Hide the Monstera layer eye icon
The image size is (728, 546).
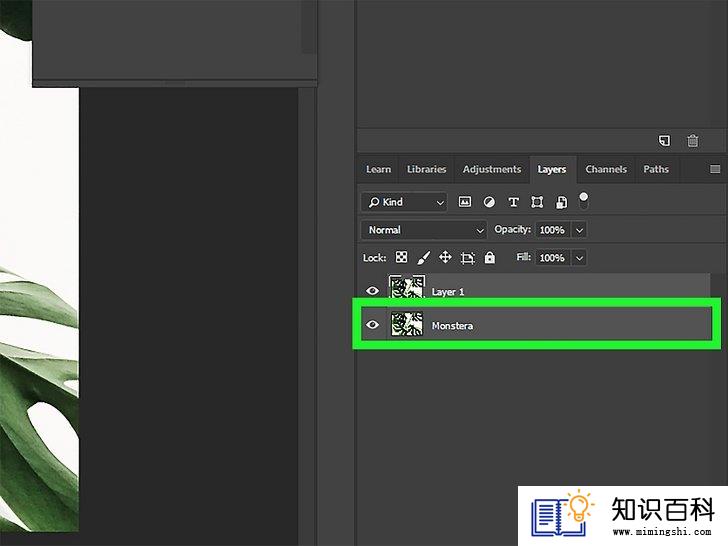[372, 325]
